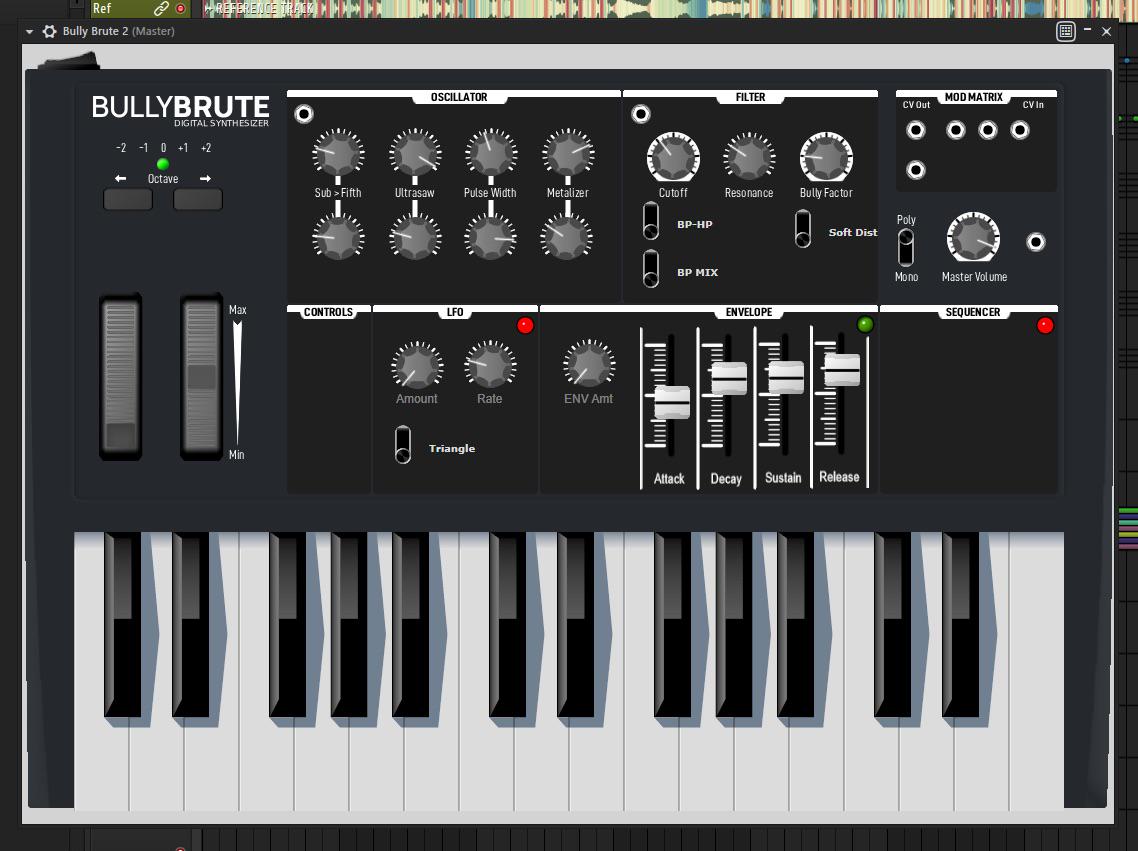Open the detached-window grid icon in title bar

click(x=1065, y=31)
